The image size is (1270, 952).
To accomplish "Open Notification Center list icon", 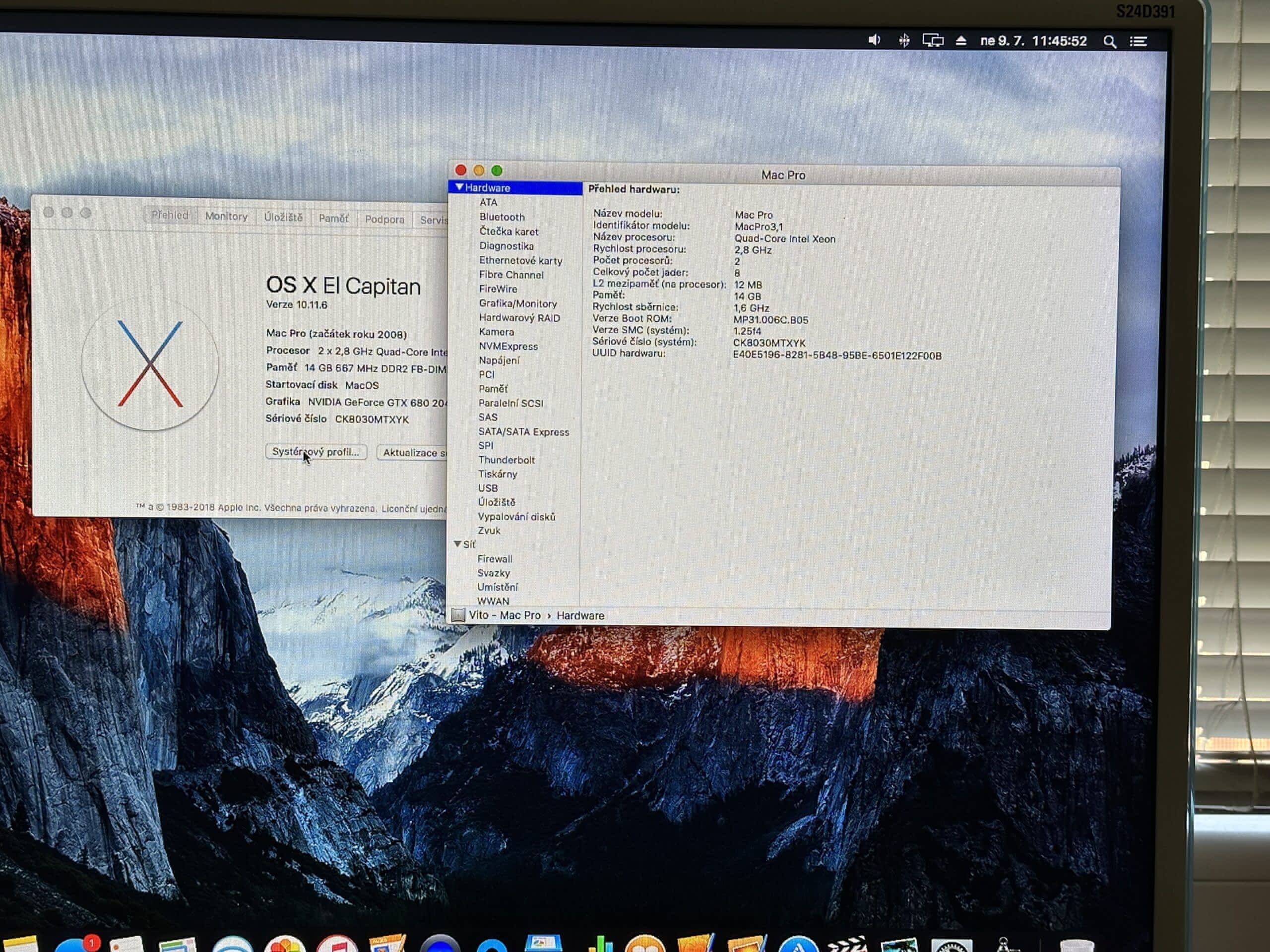I will (1139, 41).
